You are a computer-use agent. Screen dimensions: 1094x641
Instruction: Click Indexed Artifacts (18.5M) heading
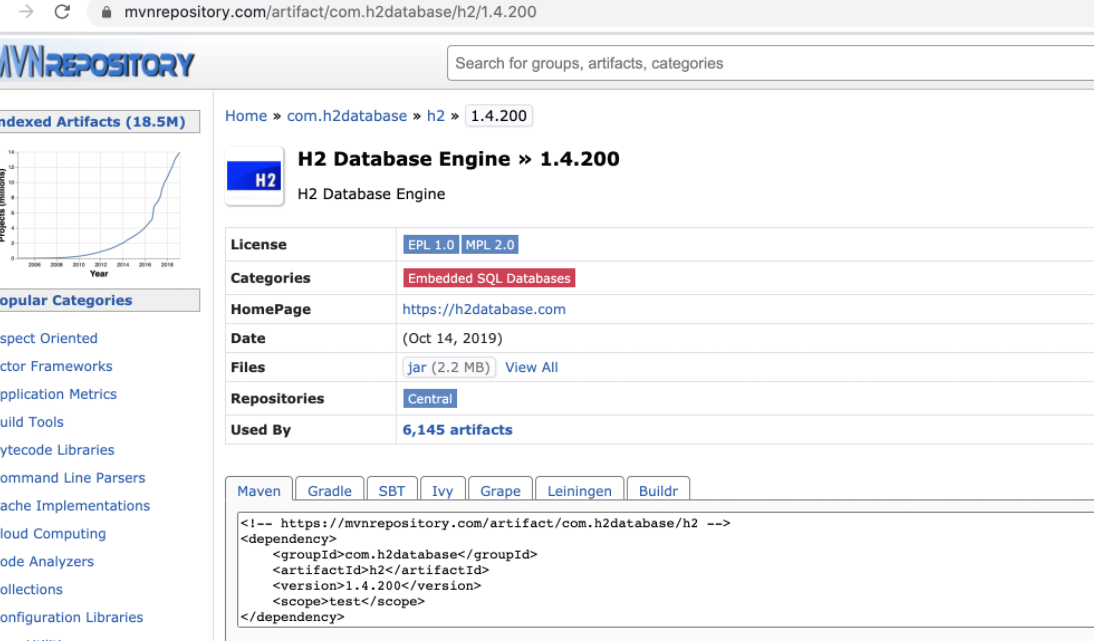pos(93,121)
